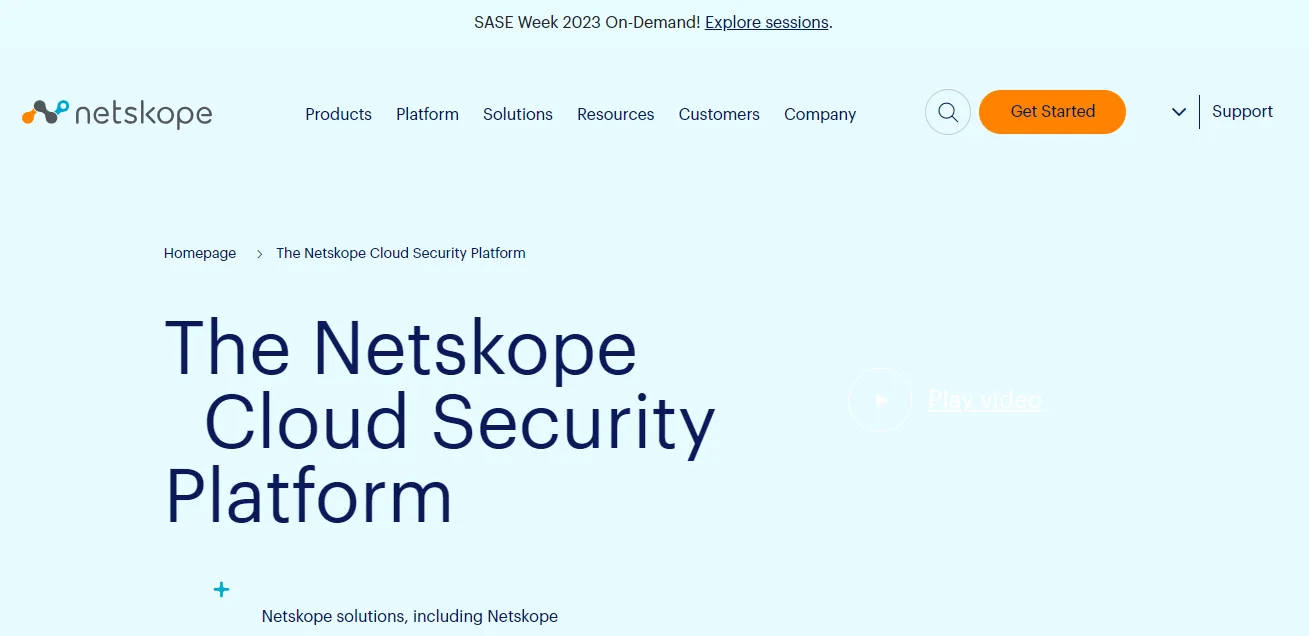The width and height of the screenshot is (1309, 636).
Task: Open the Platform menu
Action: (427, 114)
